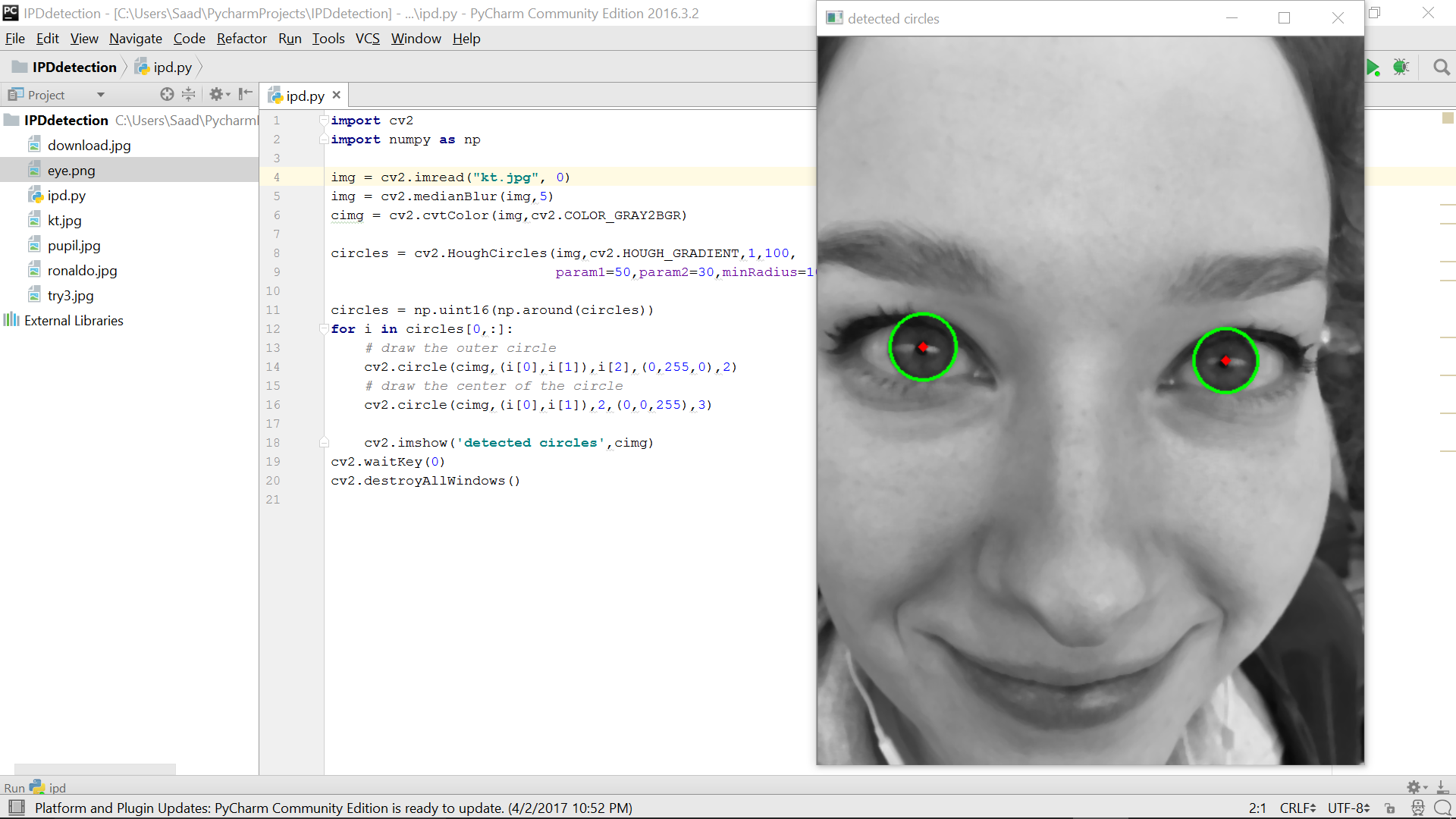Open the UTF-8 encoding dropdown
Image resolution: width=1456 pixels, height=819 pixels.
pyautogui.click(x=1348, y=808)
